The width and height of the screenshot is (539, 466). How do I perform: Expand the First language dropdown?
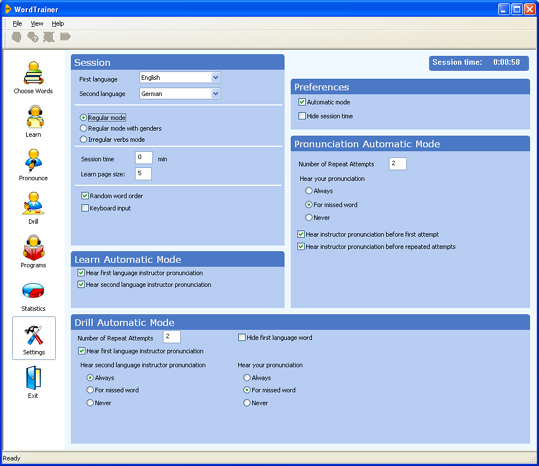click(x=216, y=78)
